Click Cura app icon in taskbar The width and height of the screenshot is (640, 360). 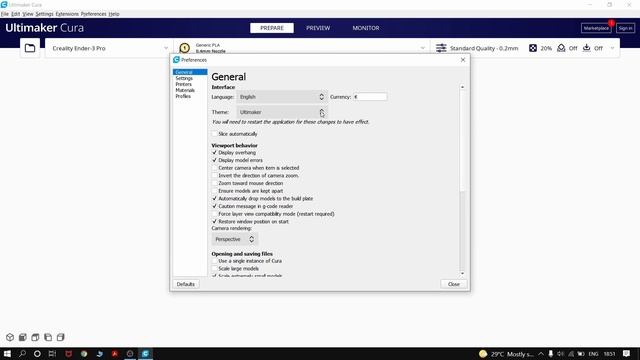tap(145, 354)
